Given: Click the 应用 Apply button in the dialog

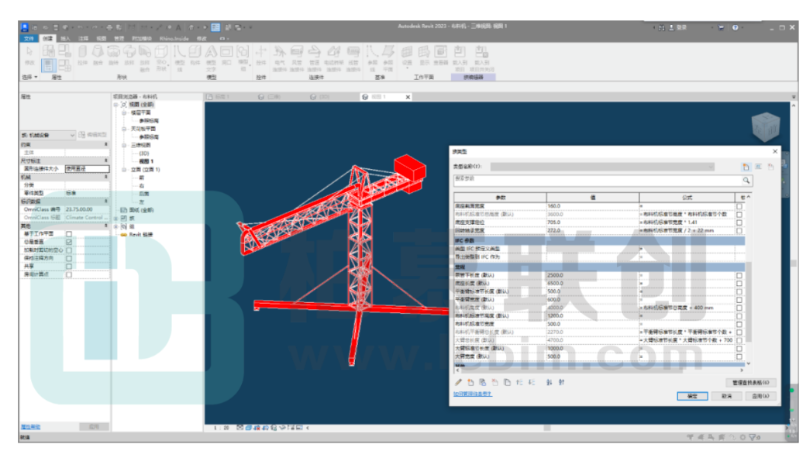Looking at the screenshot, I should click(760, 396).
